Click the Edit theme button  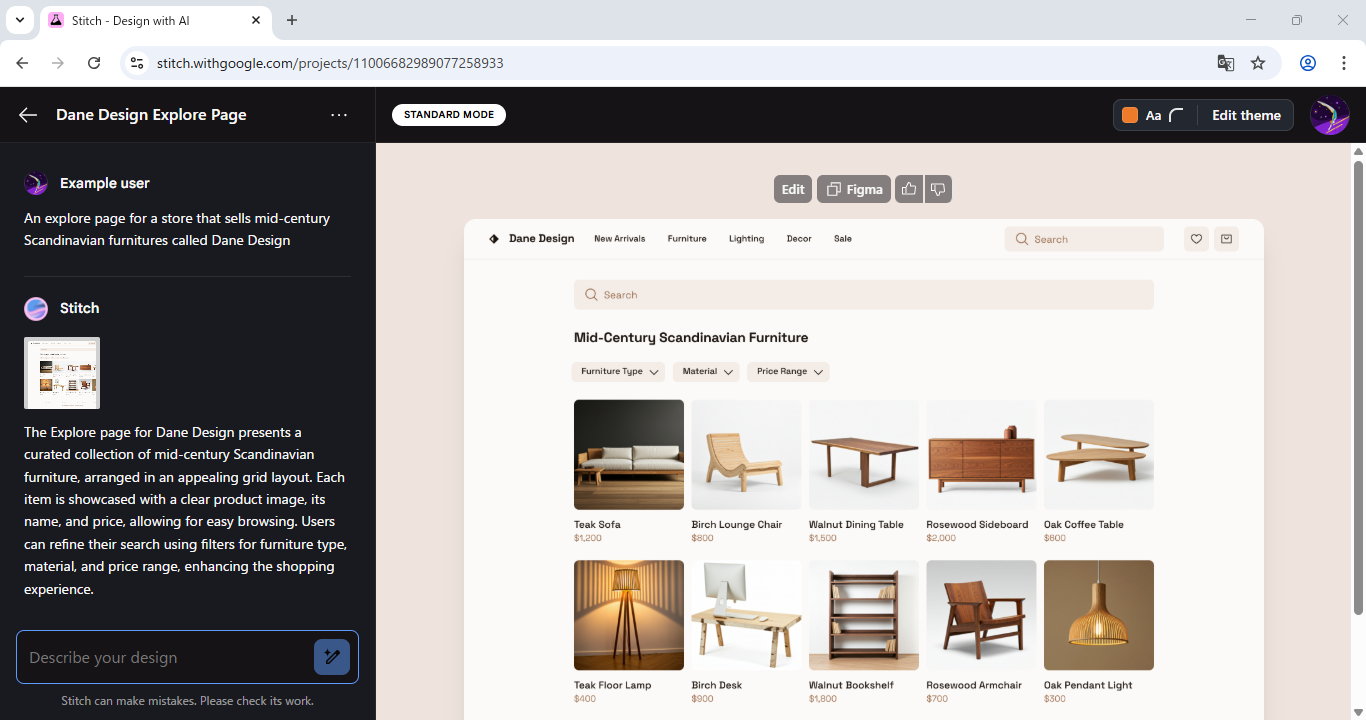click(x=1246, y=115)
